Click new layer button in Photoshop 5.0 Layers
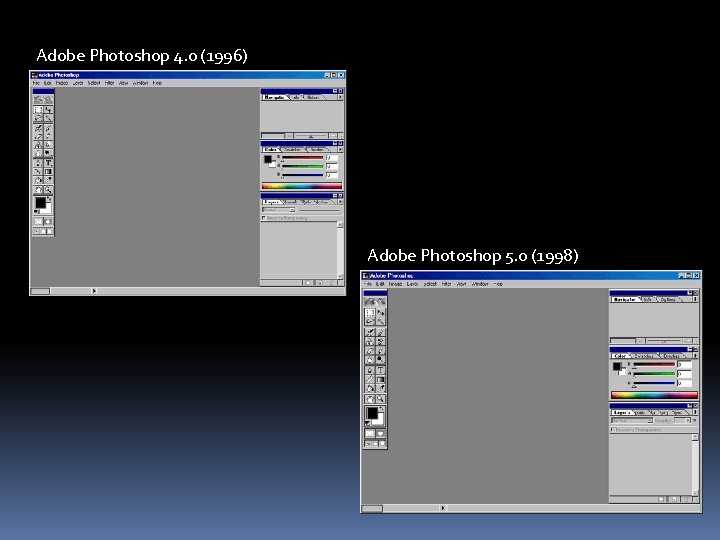This screenshot has width=720, height=540. [x=675, y=499]
